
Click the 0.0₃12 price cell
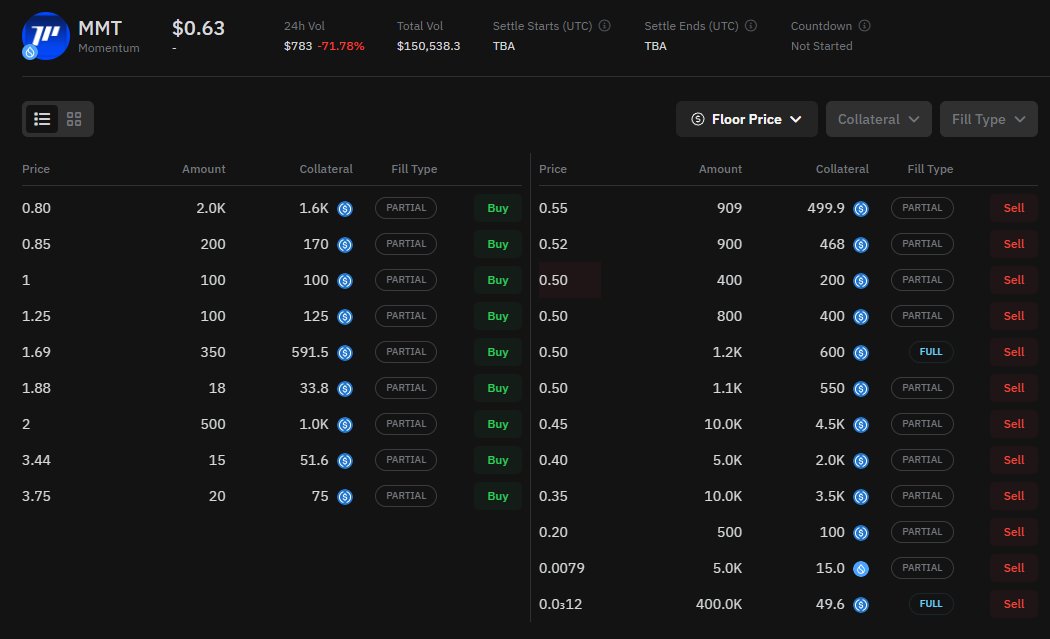tap(560, 604)
